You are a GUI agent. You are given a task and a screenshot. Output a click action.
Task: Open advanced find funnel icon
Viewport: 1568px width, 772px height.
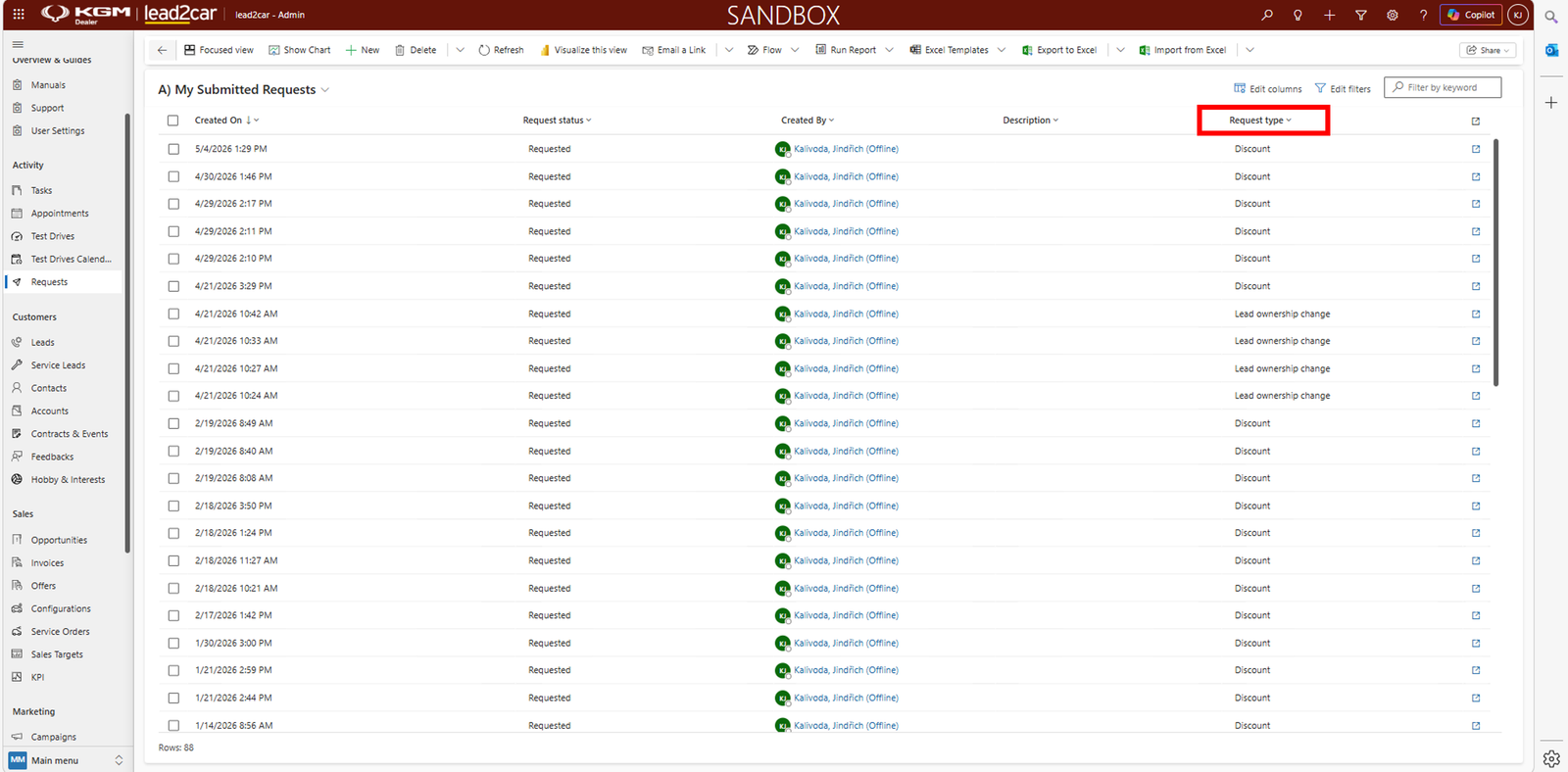click(x=1360, y=15)
